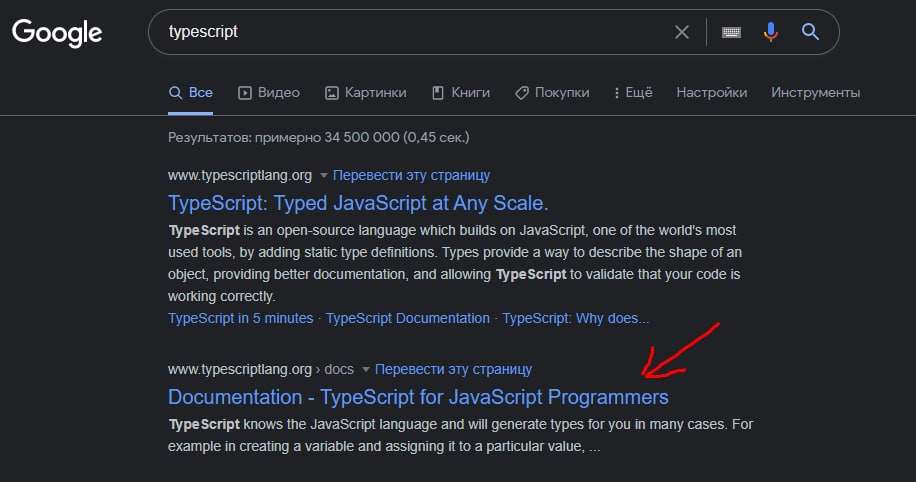Open the Ещё more menu
The image size is (916, 482).
click(633, 92)
